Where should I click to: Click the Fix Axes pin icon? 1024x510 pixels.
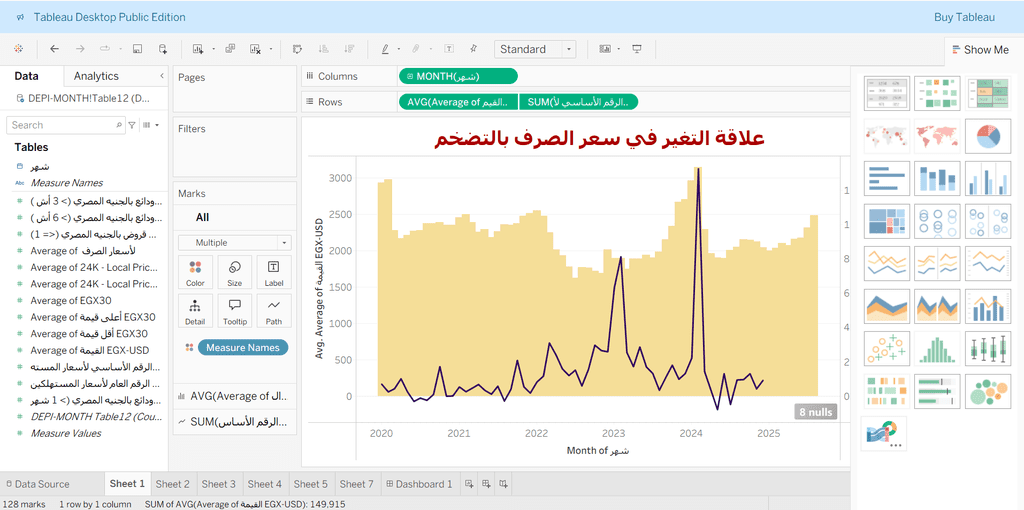point(473,49)
